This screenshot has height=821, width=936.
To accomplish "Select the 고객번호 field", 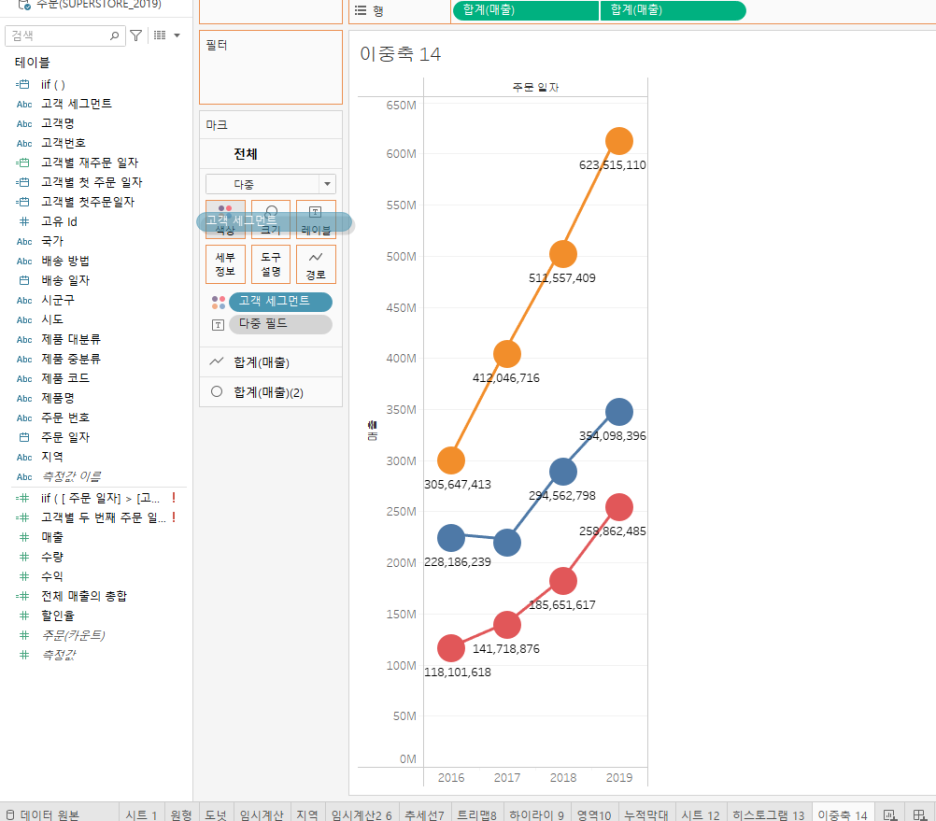I will coord(63,143).
